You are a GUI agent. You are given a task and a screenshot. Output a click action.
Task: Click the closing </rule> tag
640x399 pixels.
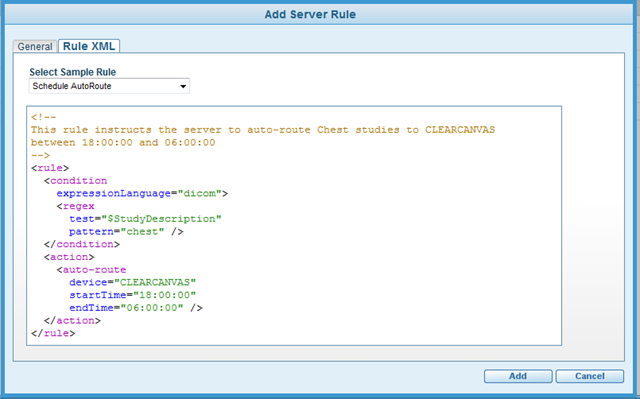(x=53, y=333)
